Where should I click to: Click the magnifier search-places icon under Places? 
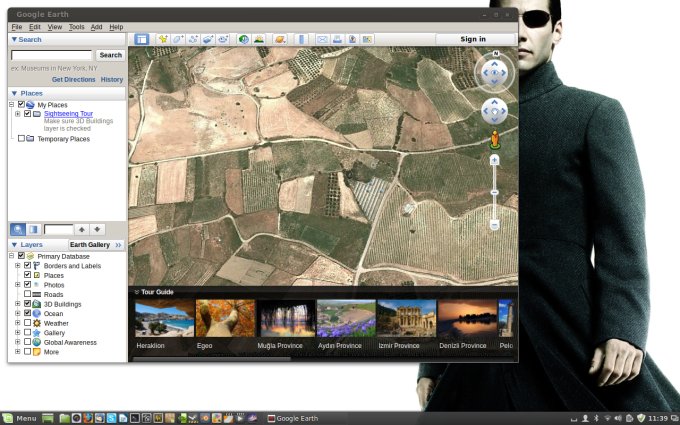coord(18,229)
